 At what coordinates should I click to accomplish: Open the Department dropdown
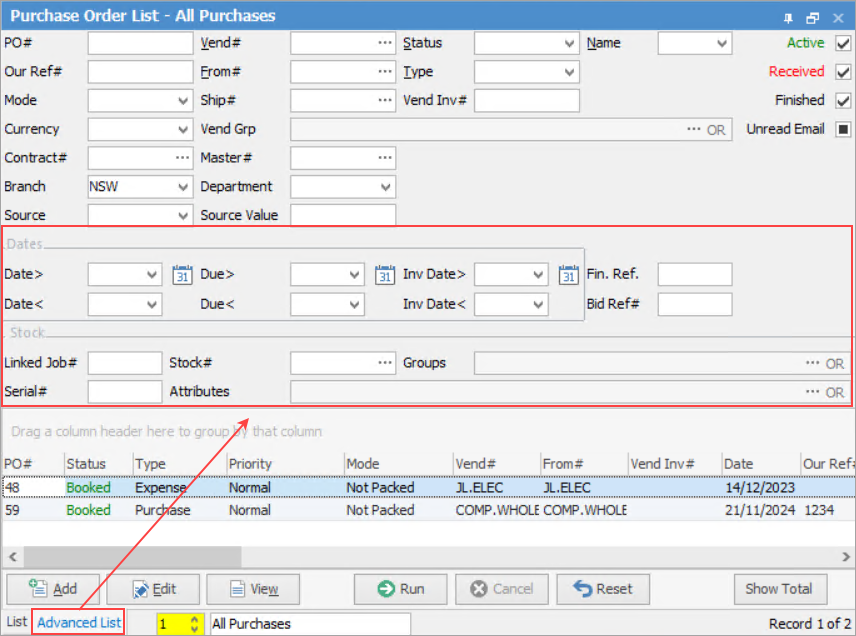pos(385,187)
